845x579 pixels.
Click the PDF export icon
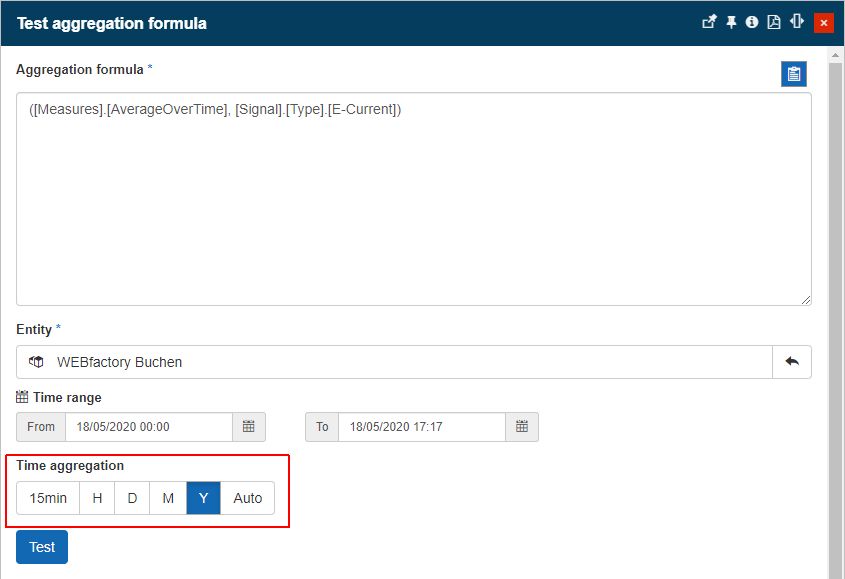[x=773, y=22]
